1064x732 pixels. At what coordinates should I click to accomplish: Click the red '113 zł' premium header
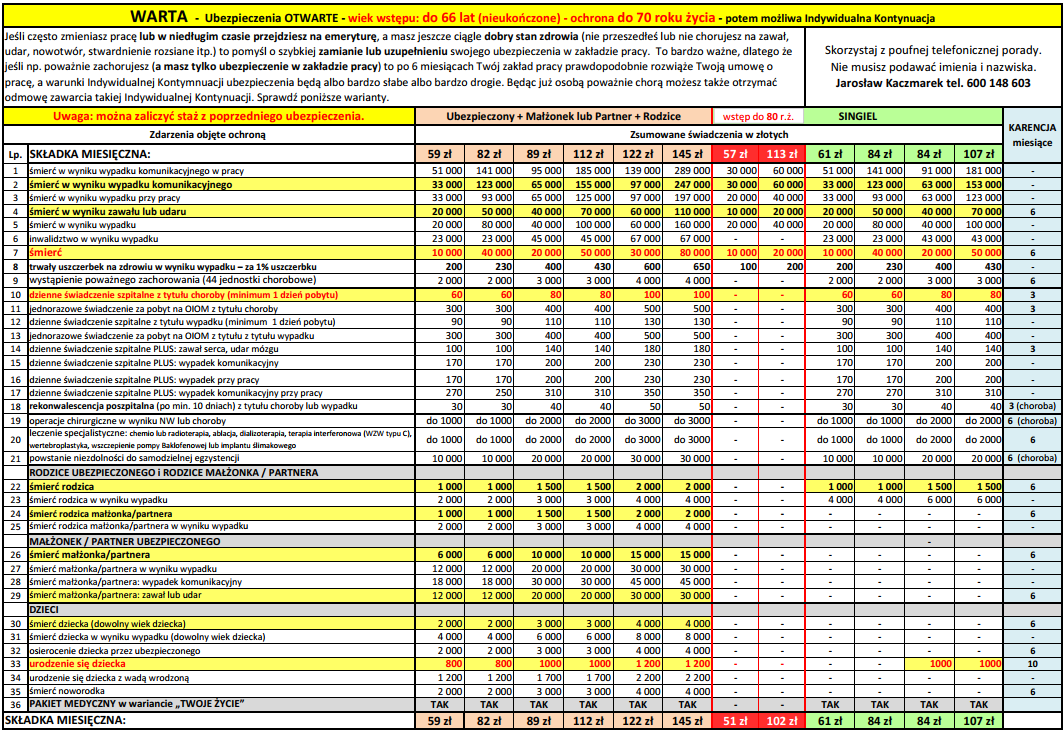click(x=782, y=154)
